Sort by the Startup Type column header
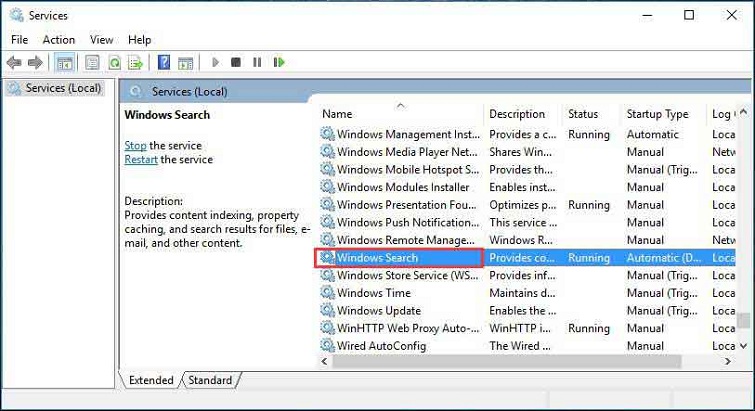Screen dimensions: 755x411 657,114
